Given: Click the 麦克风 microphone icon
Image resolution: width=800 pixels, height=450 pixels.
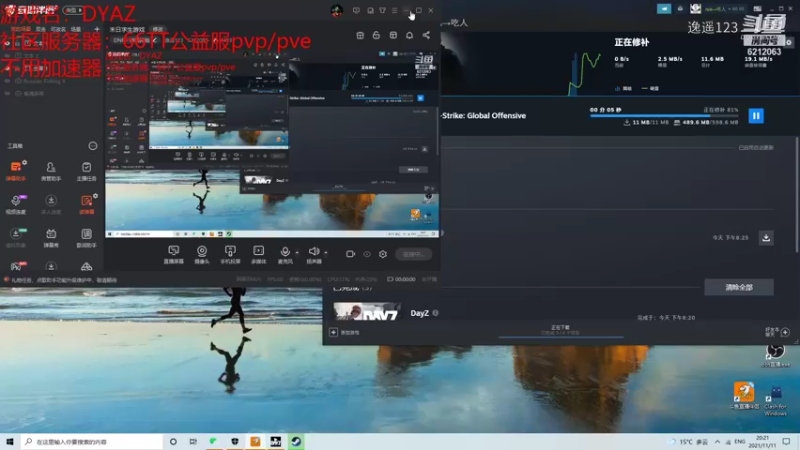Looking at the screenshot, I should click(285, 252).
